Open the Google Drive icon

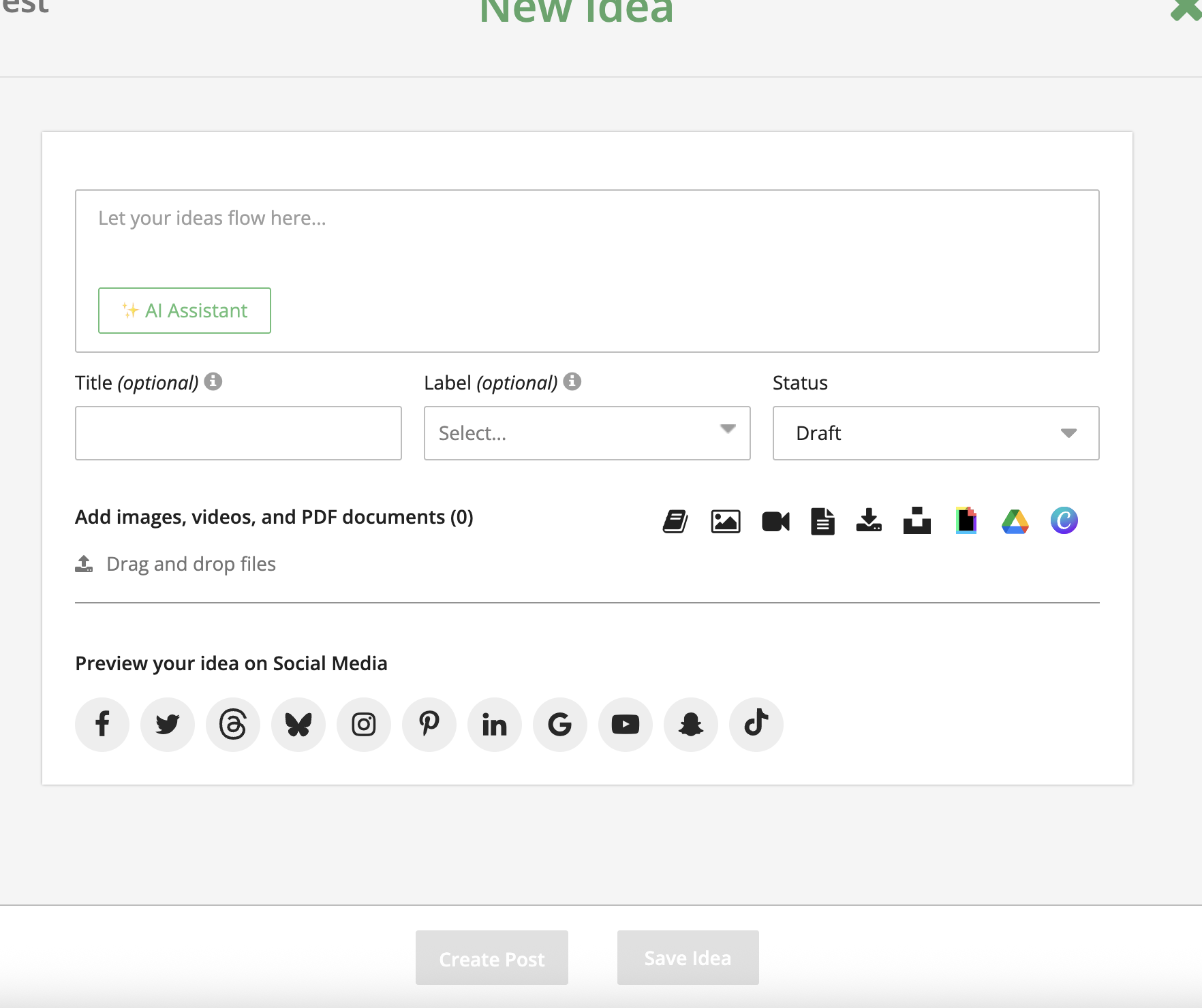(x=1015, y=522)
